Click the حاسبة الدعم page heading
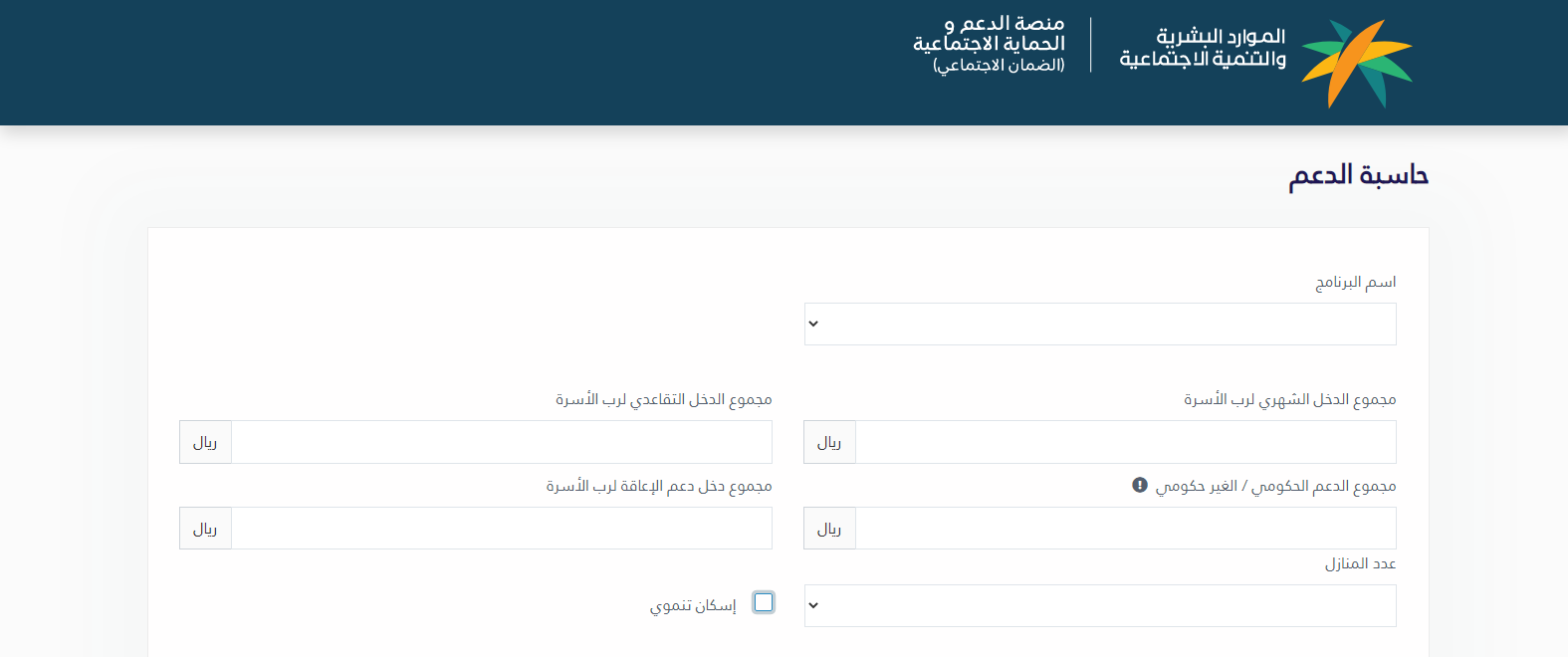The image size is (1568, 657). pyautogui.click(x=1359, y=175)
